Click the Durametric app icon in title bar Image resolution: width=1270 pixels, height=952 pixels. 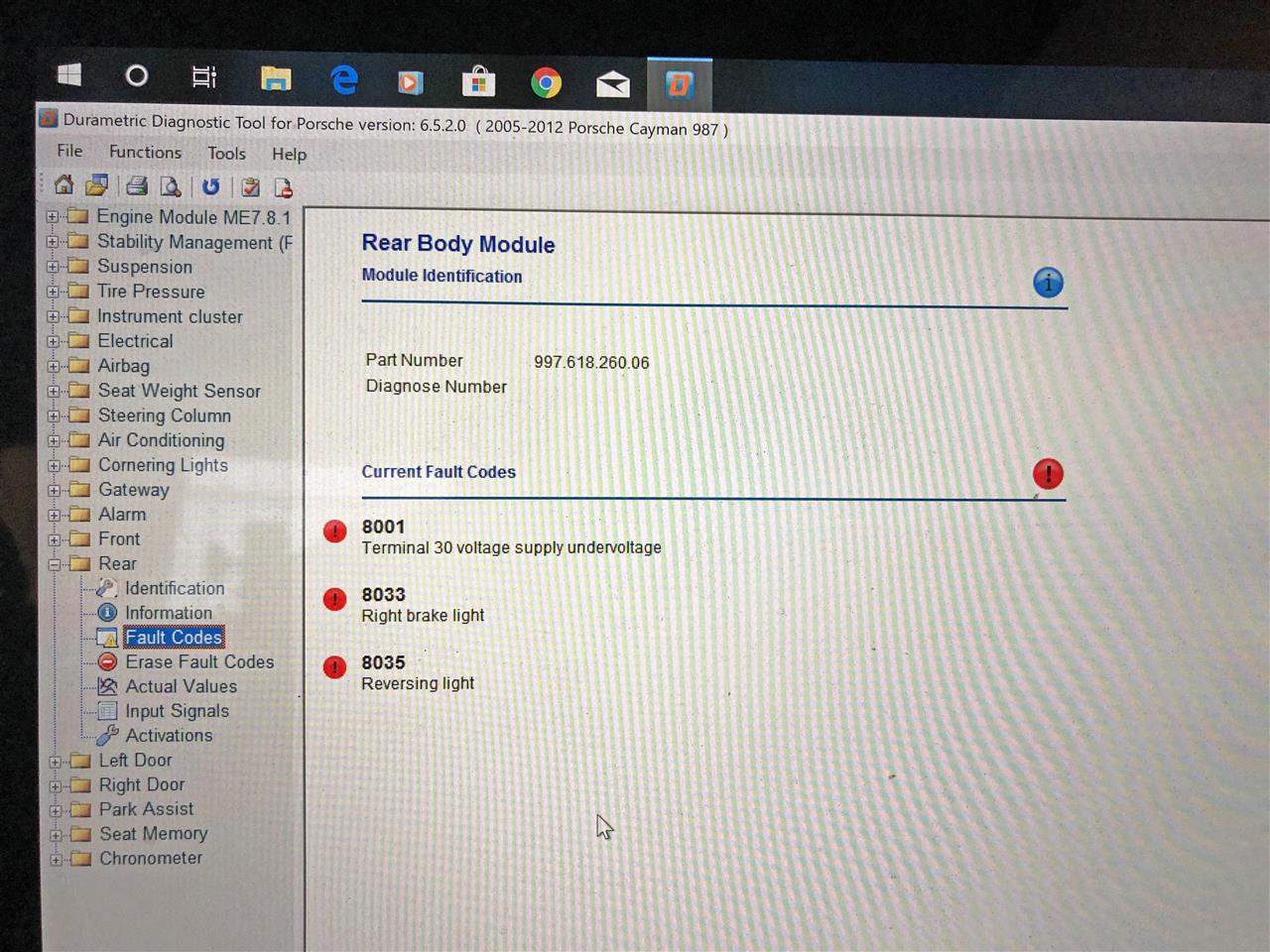point(48,118)
